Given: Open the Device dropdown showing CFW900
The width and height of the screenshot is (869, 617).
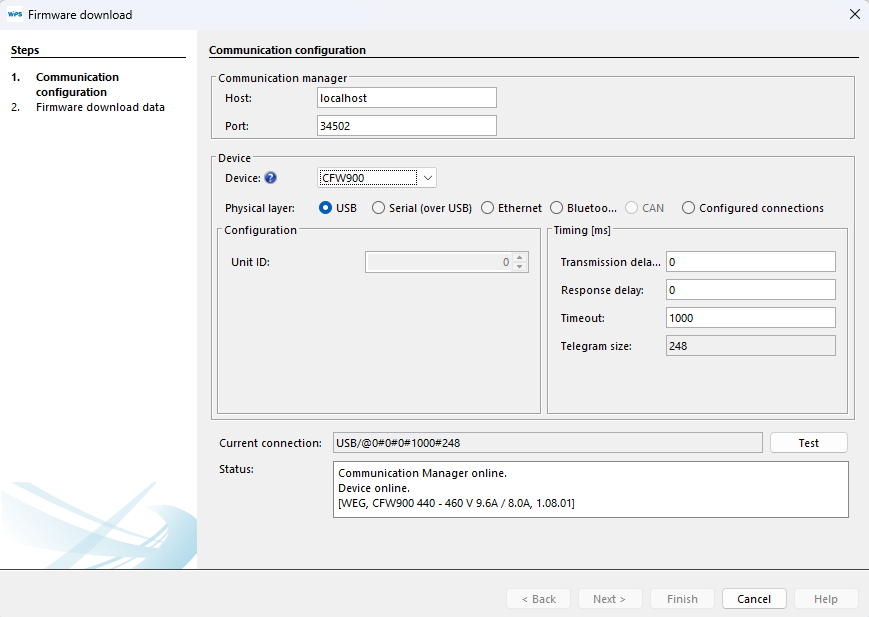Looking at the screenshot, I should [x=377, y=178].
